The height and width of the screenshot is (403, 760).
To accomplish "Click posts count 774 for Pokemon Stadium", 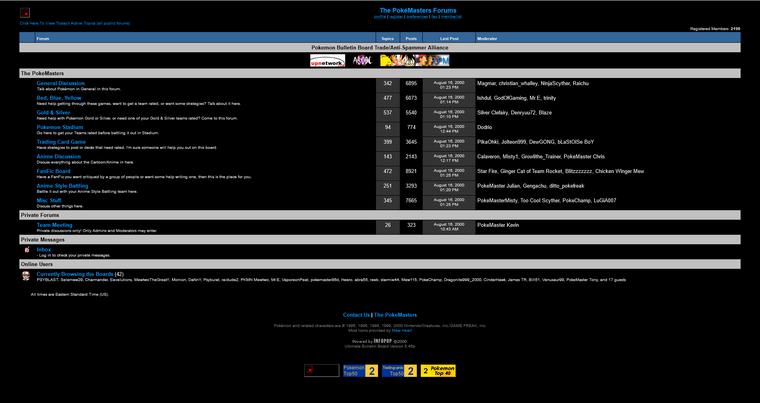I will [411, 127].
